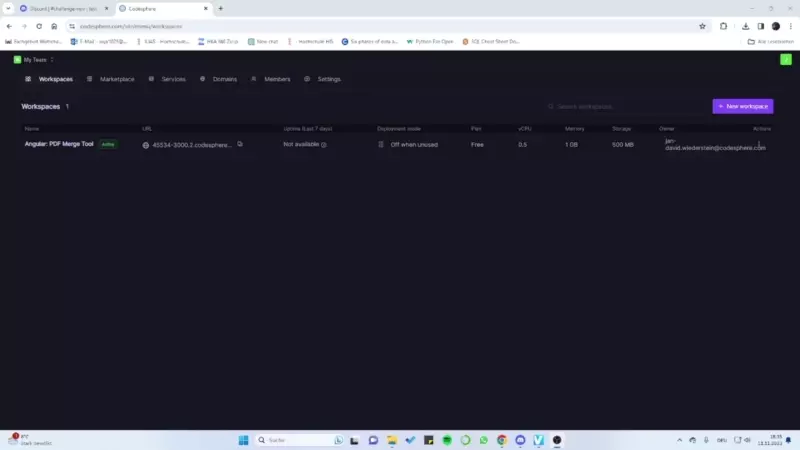Open Chrome three-dot menu

coord(790,26)
